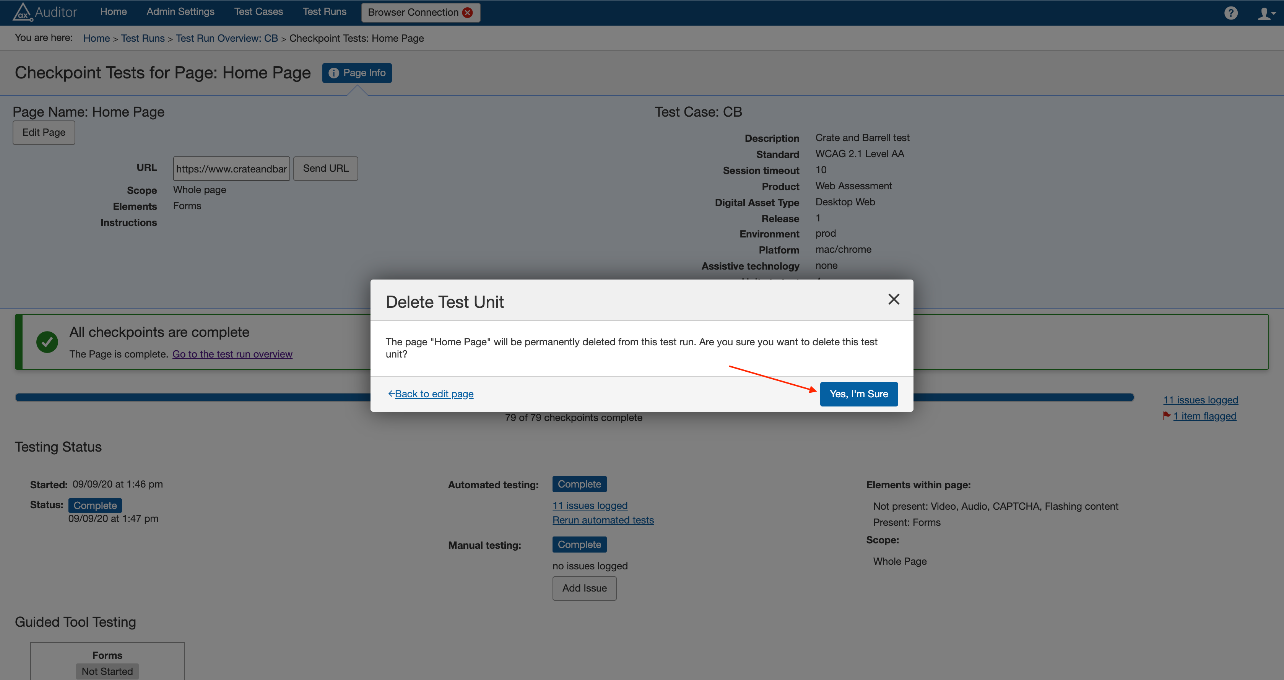The image size is (1284, 680).
Task: Click the 1 item flagged link
Action: click(1204, 416)
